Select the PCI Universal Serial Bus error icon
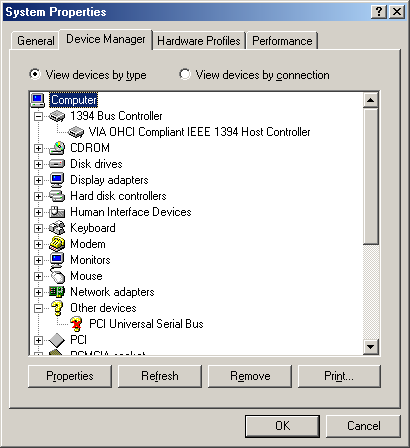Viewport: 410px width, 448px height. point(76,324)
